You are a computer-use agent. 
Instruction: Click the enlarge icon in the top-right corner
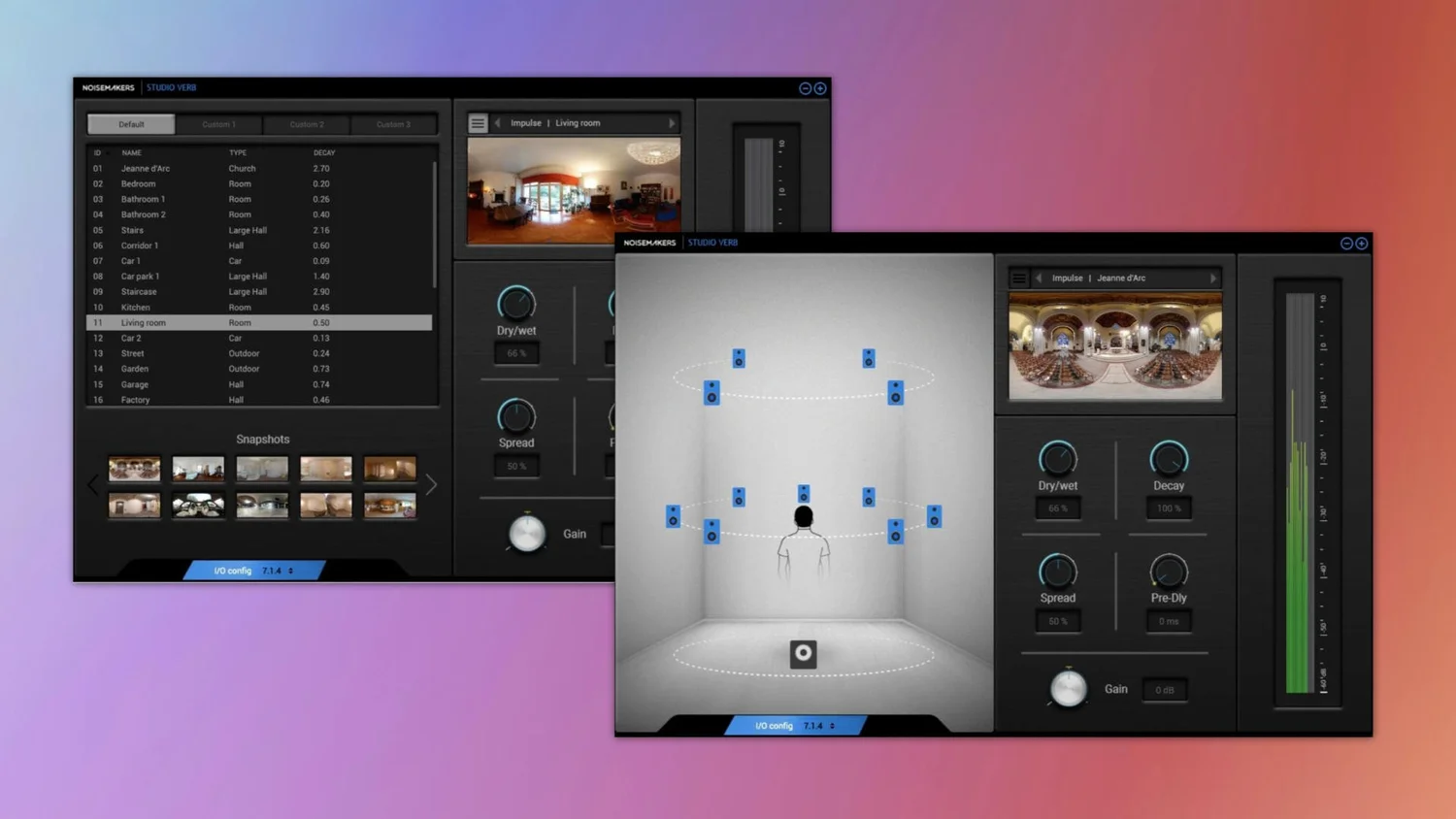(1361, 243)
